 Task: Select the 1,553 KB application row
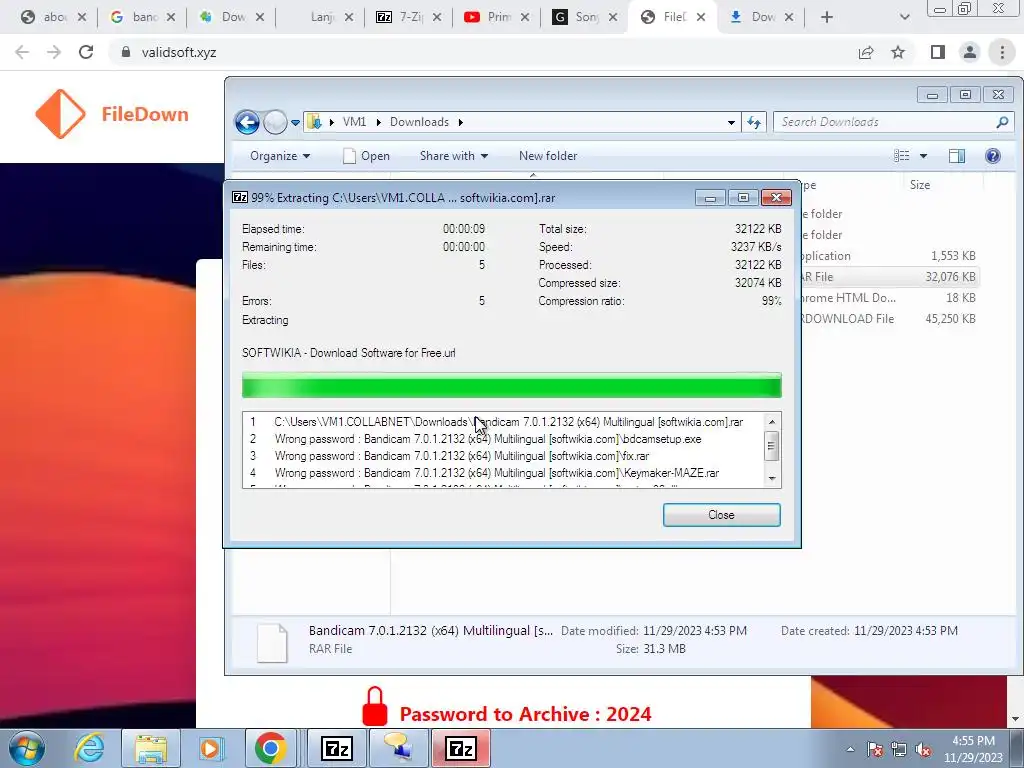(889, 256)
